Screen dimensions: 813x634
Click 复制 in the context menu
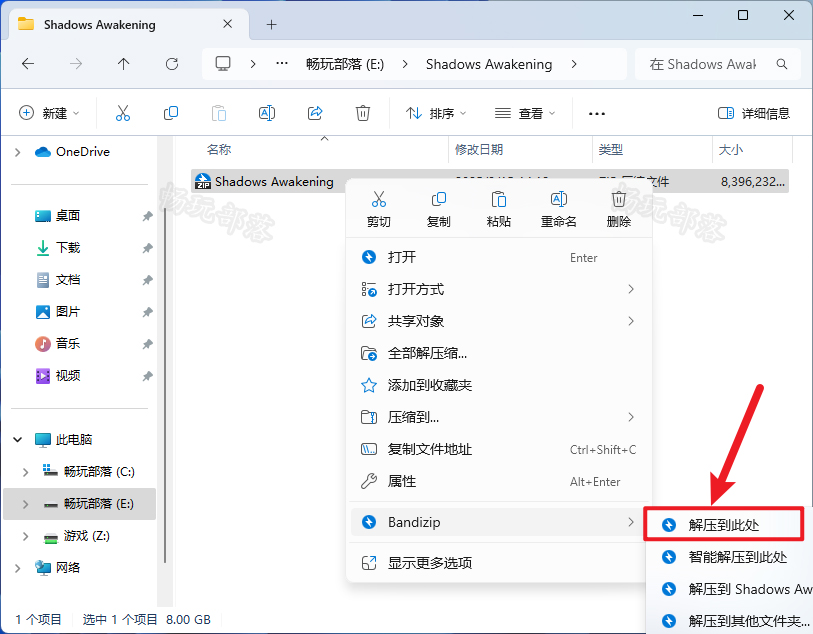[439, 209]
